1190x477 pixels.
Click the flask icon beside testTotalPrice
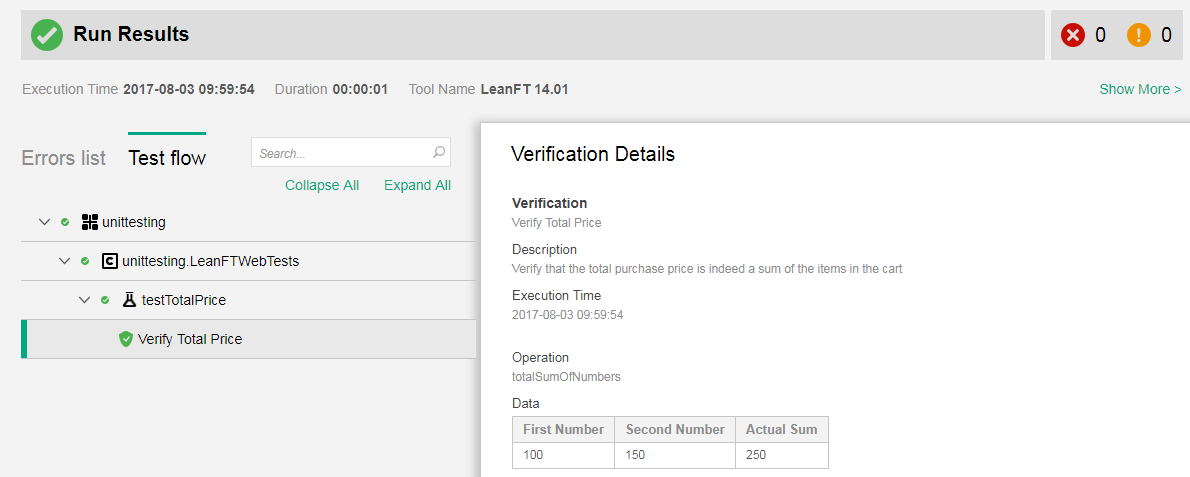[x=129, y=300]
